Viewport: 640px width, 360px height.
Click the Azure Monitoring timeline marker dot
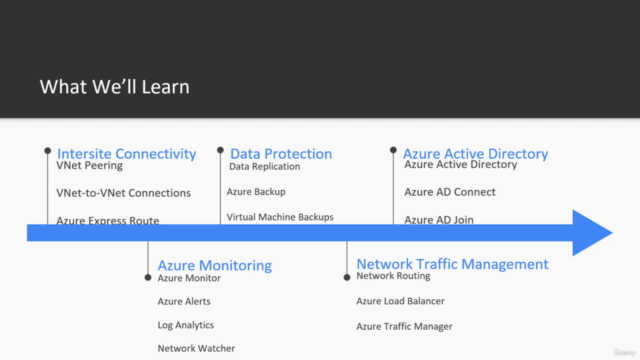point(148,278)
